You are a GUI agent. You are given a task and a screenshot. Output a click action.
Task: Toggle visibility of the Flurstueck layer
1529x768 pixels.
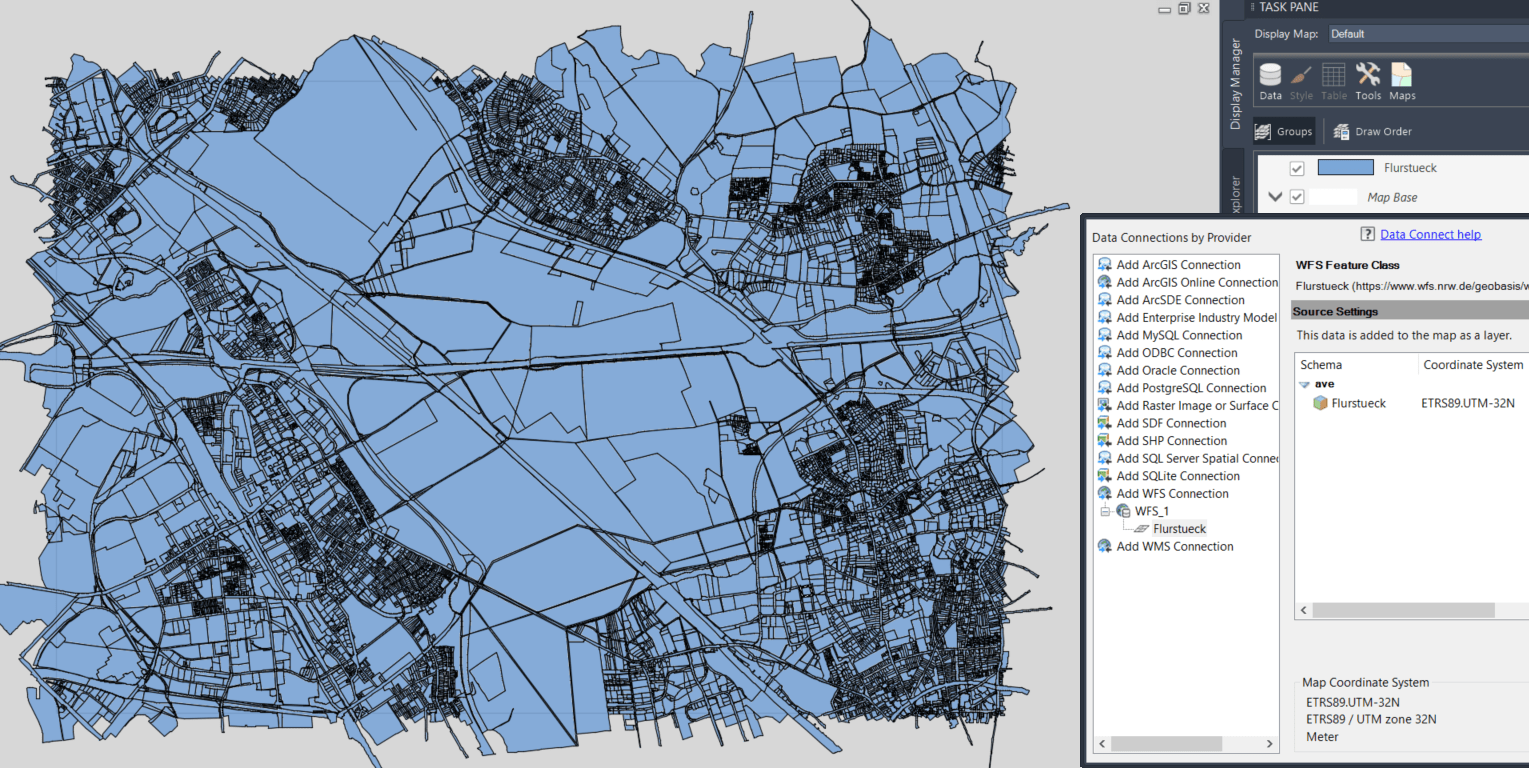pos(1296,167)
